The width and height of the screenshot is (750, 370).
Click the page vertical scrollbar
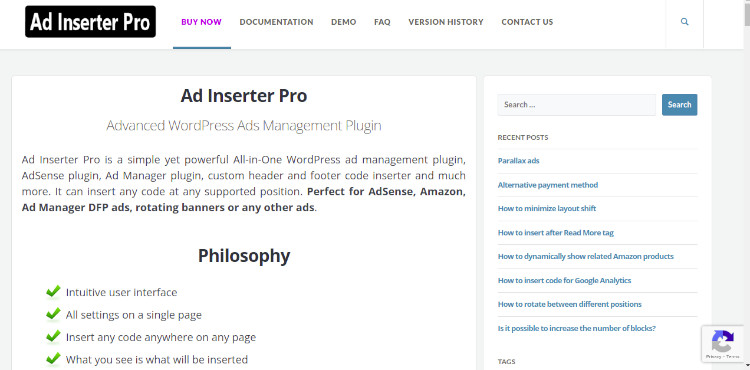pos(747,185)
